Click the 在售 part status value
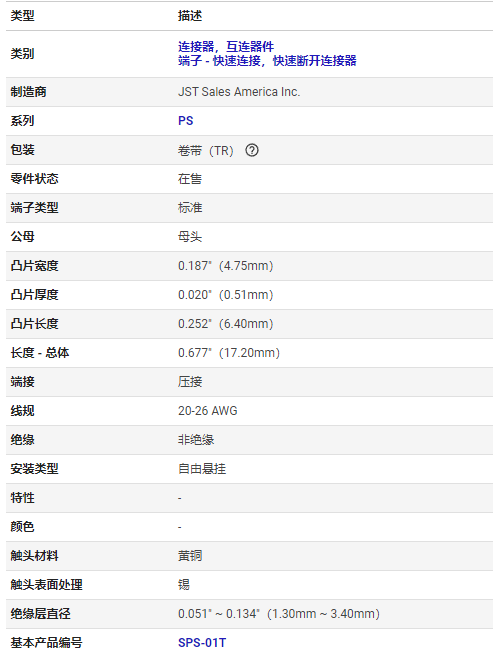This screenshot has width=493, height=656. click(190, 179)
